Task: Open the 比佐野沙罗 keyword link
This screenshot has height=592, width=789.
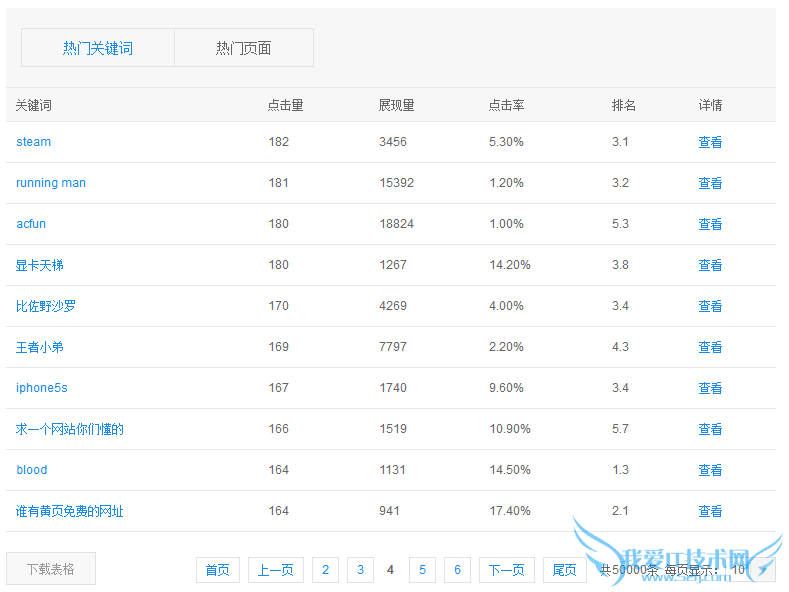Action: tap(45, 306)
